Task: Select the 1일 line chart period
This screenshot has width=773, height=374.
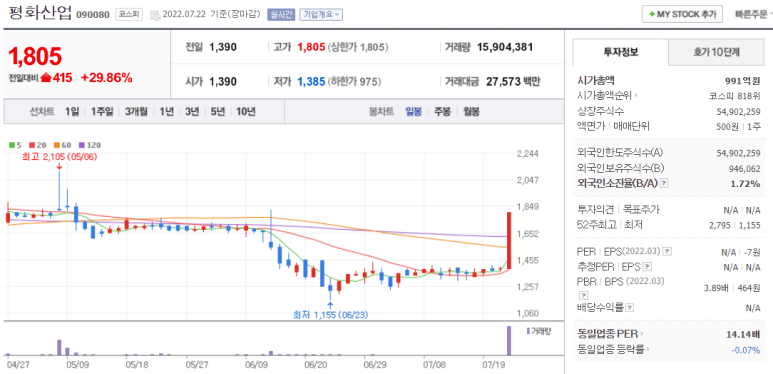Action: 72,111
